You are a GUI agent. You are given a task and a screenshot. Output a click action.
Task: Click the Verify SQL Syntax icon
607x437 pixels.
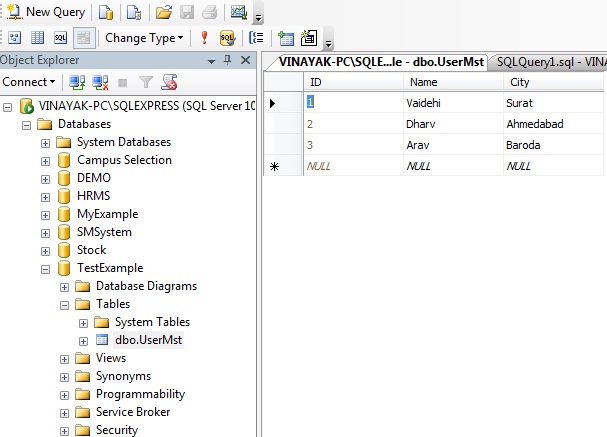[x=227, y=38]
